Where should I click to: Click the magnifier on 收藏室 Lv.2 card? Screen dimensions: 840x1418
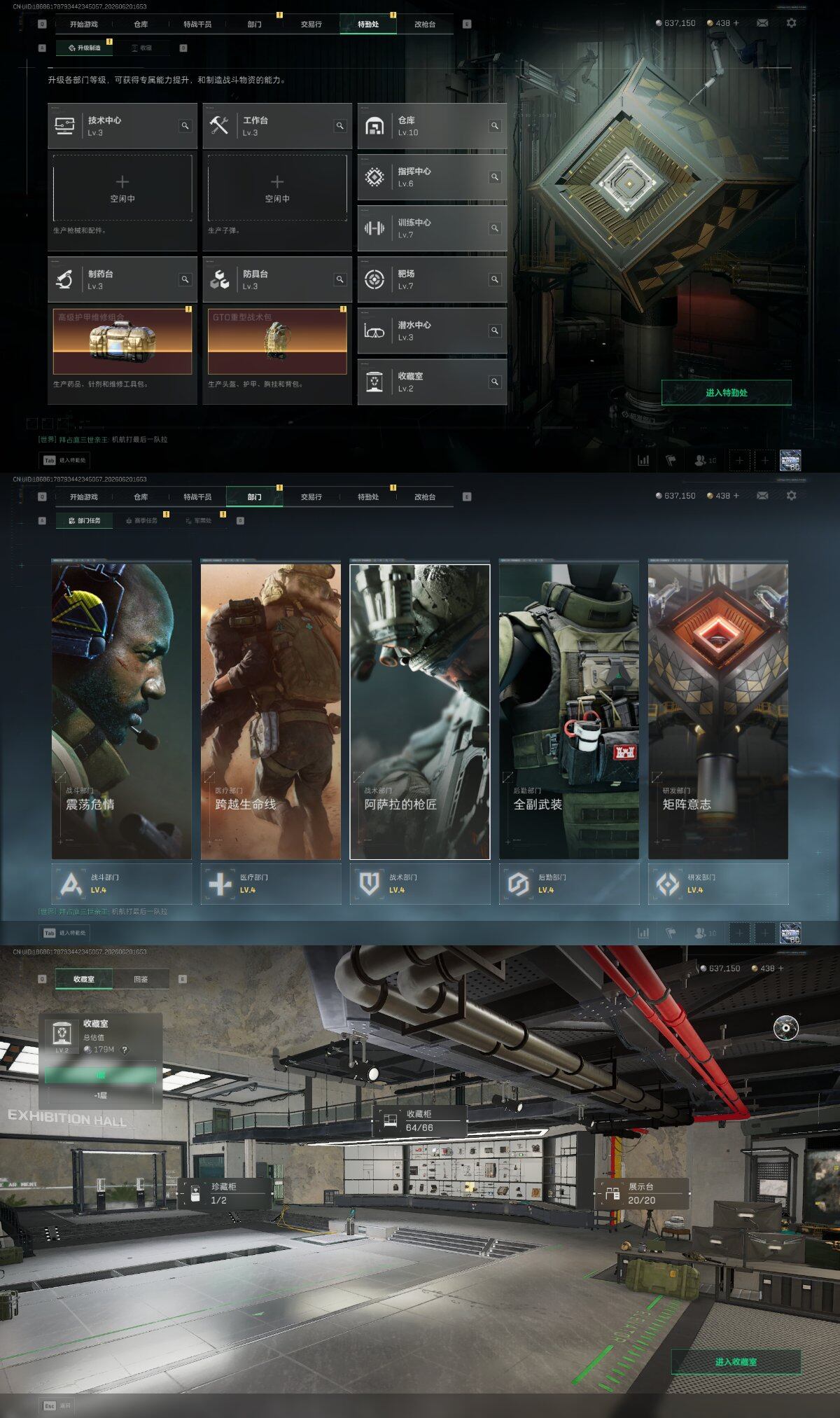pos(494,382)
